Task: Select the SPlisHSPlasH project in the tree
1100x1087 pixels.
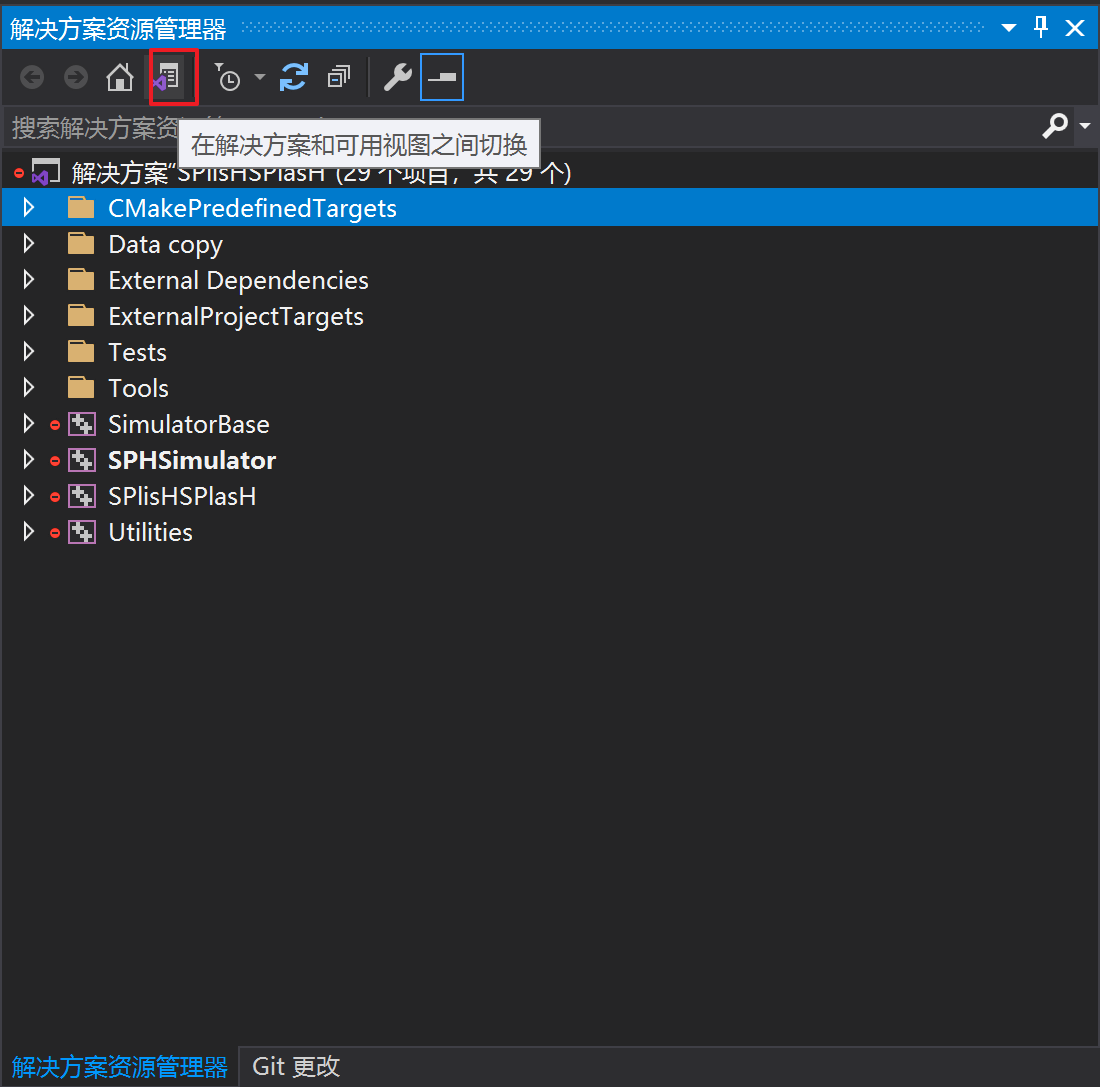Action: [x=182, y=495]
